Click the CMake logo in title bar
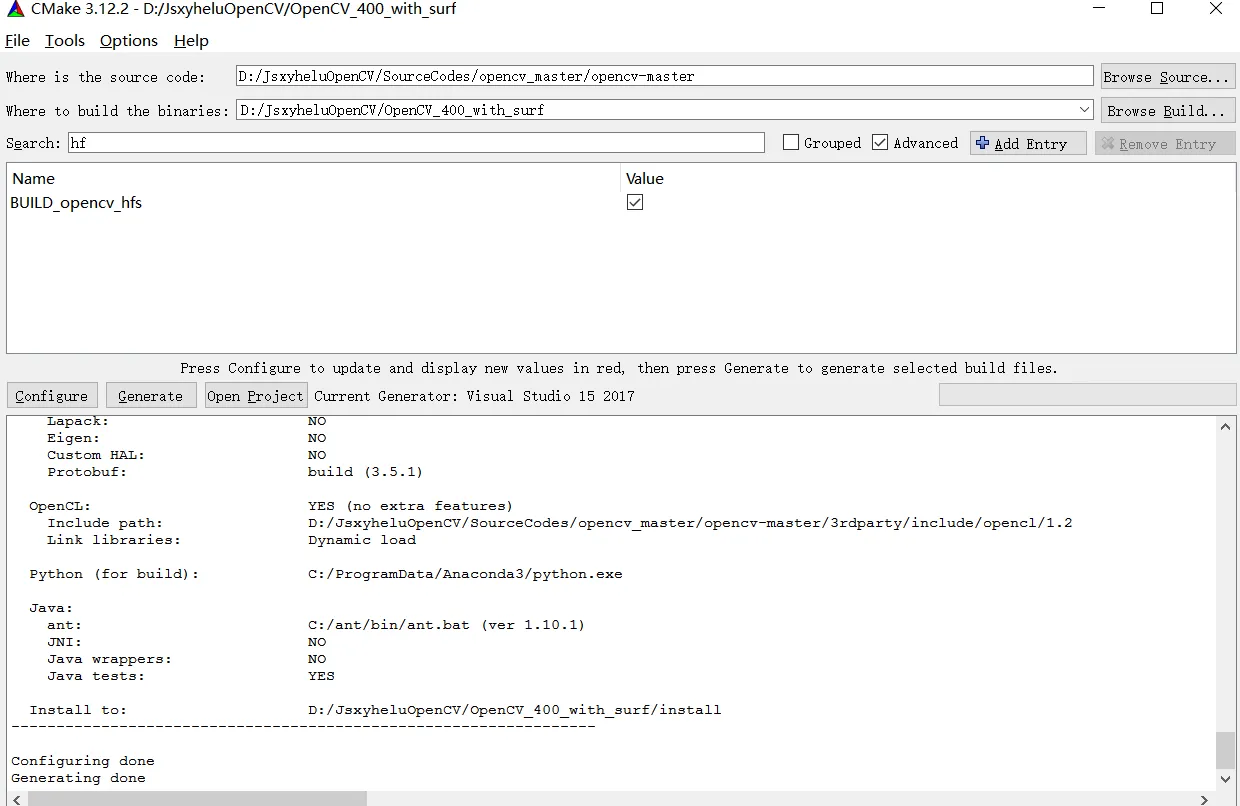The image size is (1240, 806). (x=15, y=10)
